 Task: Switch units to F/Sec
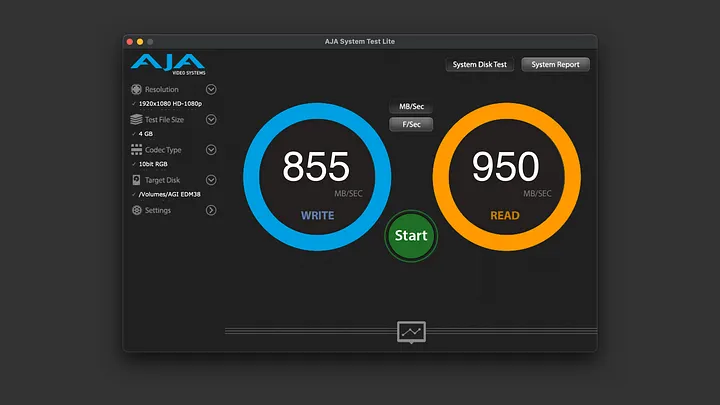[x=411, y=124]
